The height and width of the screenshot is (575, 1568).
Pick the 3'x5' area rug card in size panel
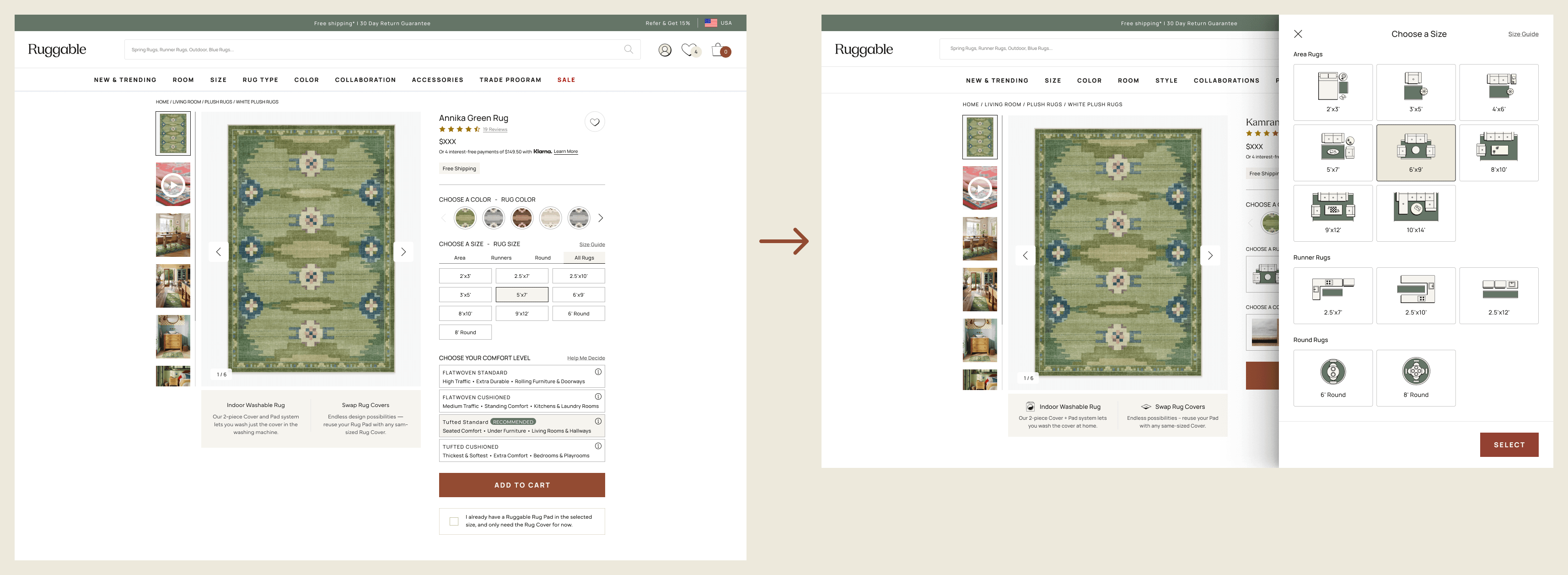point(1416,92)
